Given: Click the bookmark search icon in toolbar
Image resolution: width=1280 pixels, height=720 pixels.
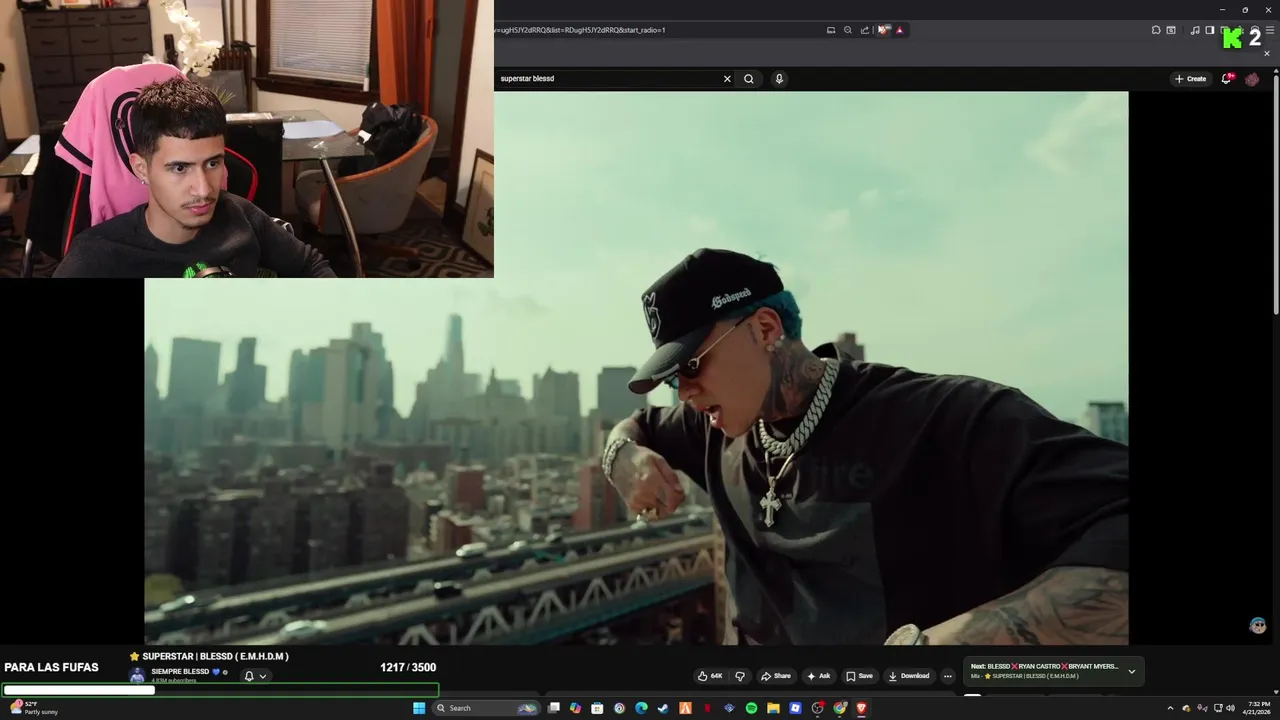Looking at the screenshot, I should [1171, 30].
